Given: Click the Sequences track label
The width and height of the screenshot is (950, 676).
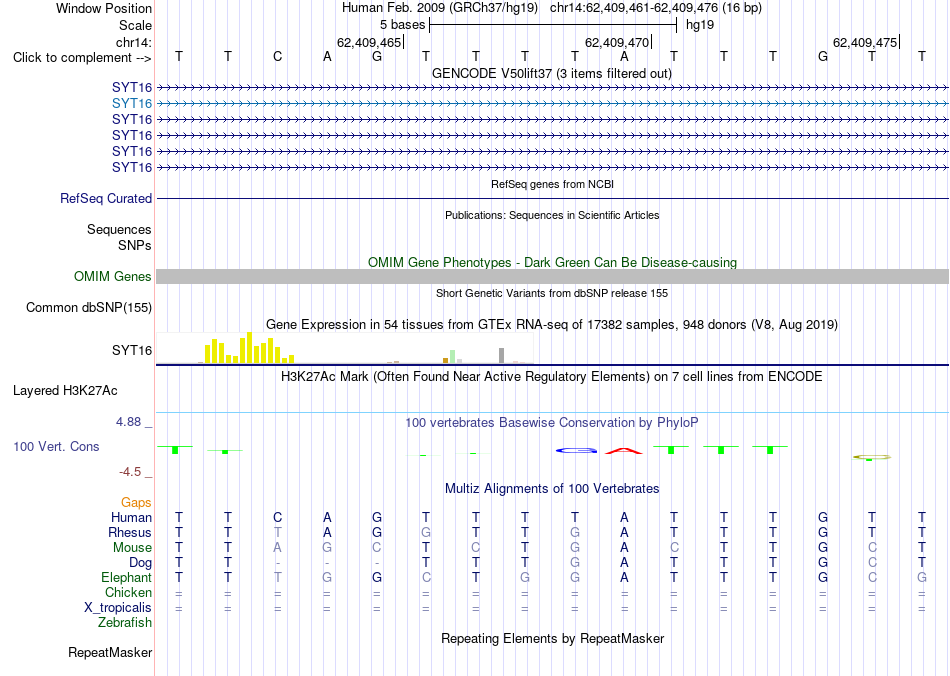Looking at the screenshot, I should click(119, 230).
